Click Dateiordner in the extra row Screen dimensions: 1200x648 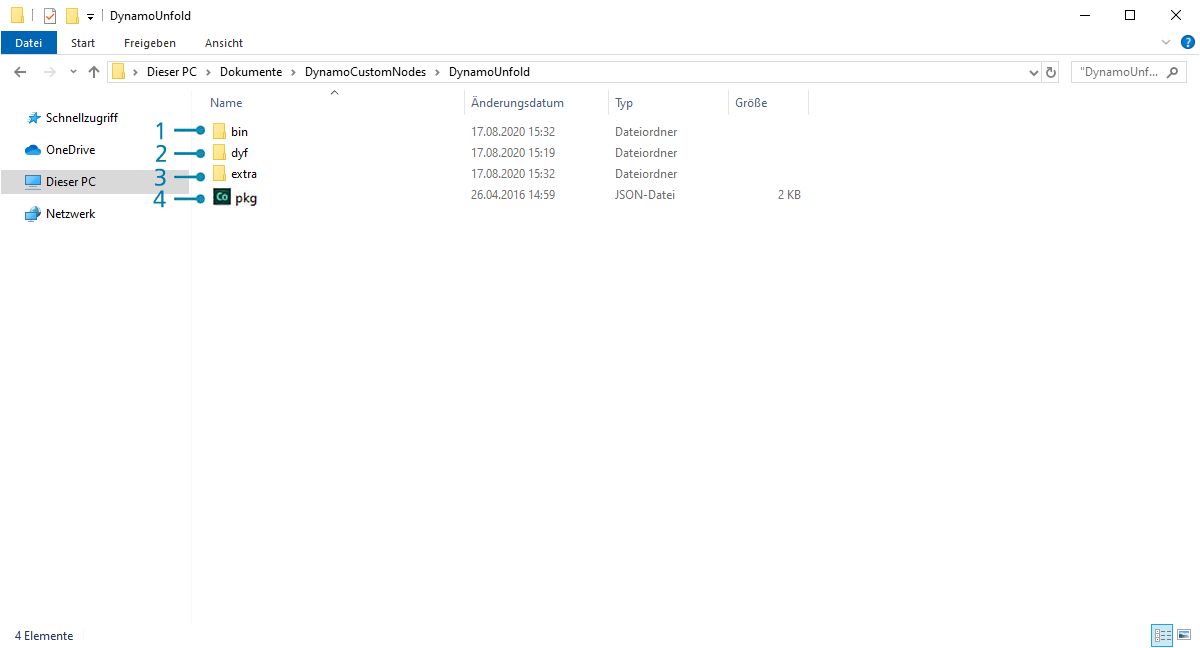coord(646,174)
